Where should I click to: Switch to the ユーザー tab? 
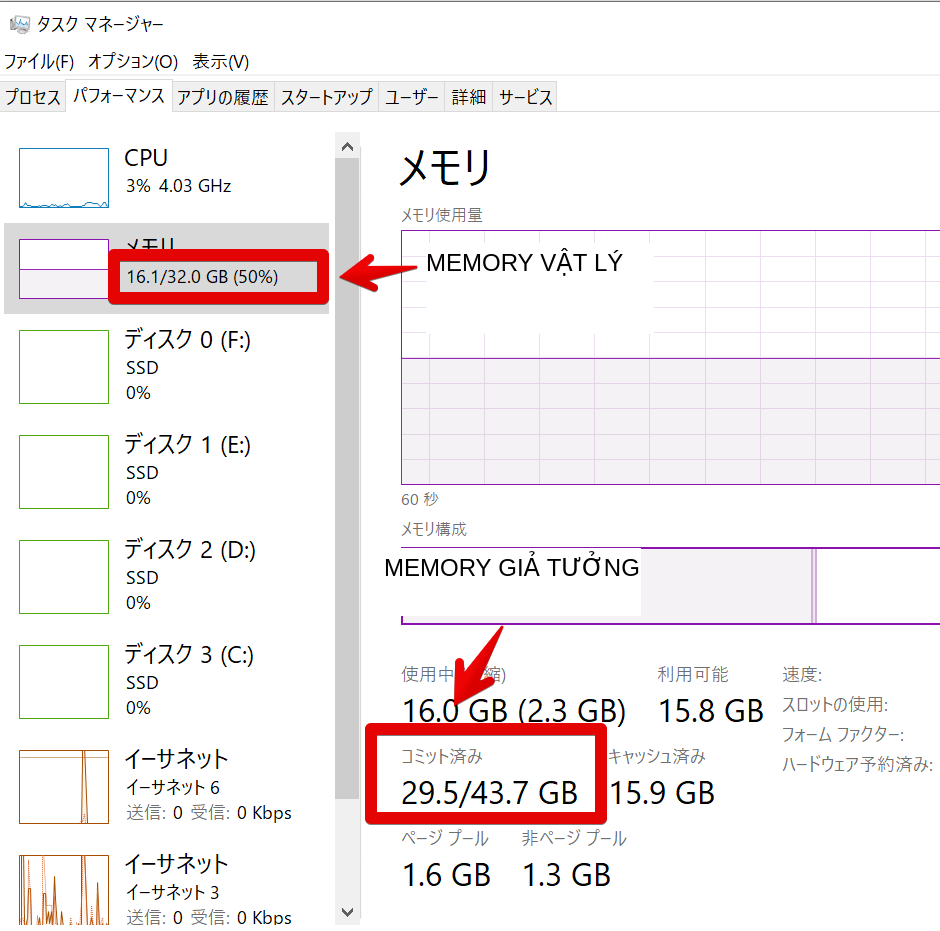point(412,97)
